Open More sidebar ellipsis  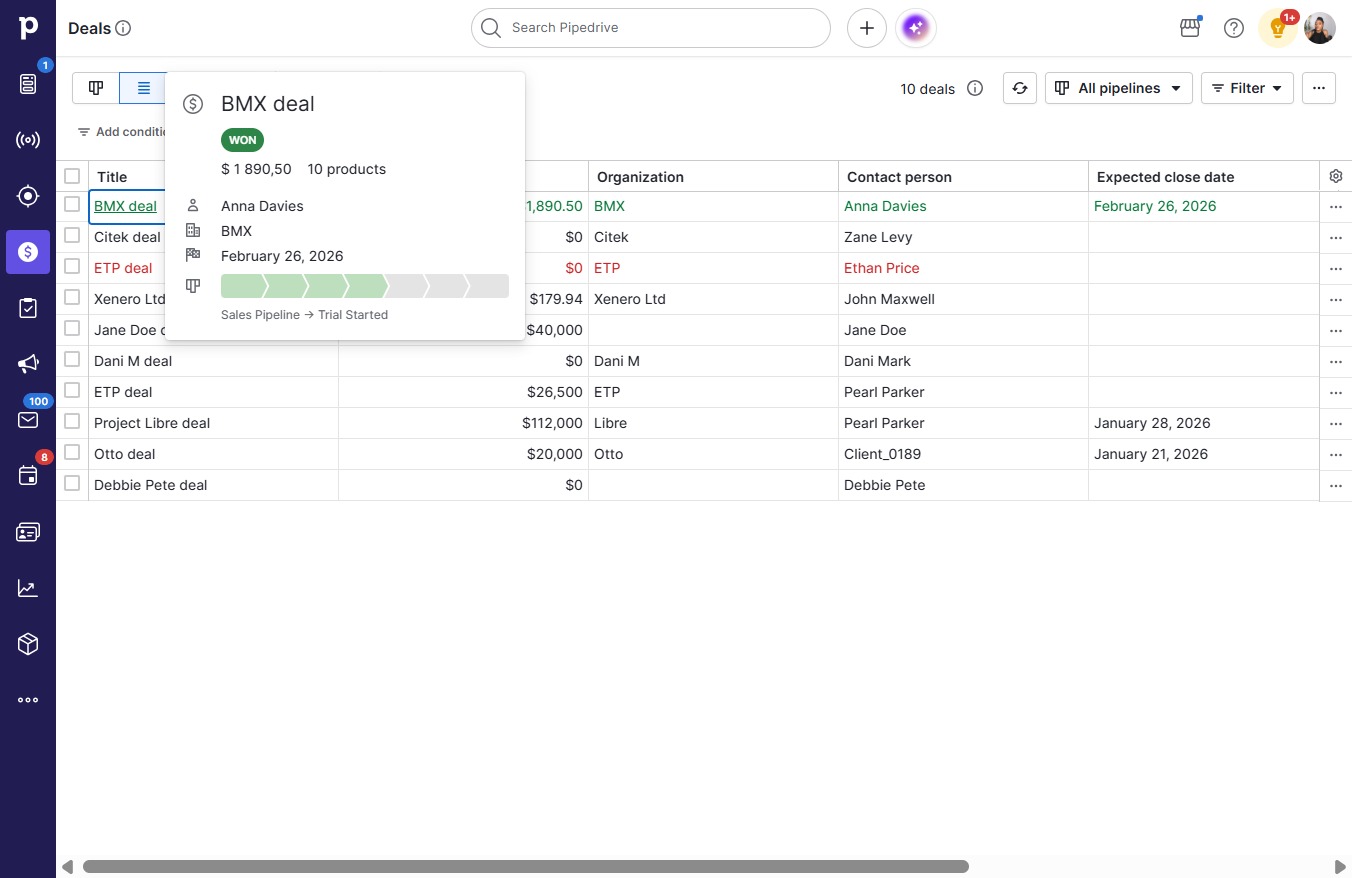pos(28,700)
